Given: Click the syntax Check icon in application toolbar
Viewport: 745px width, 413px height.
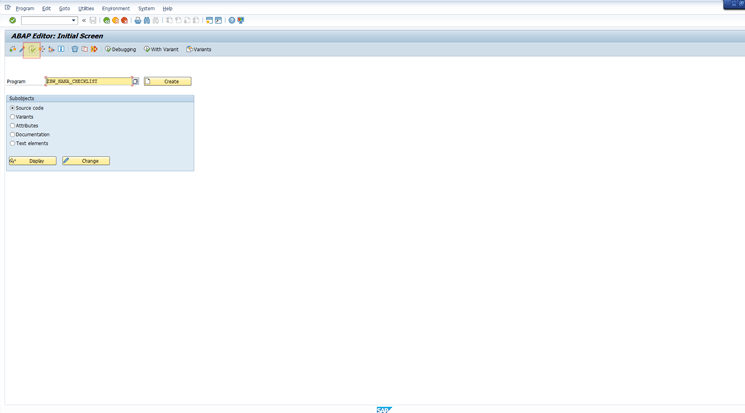Looking at the screenshot, I should pos(13,49).
